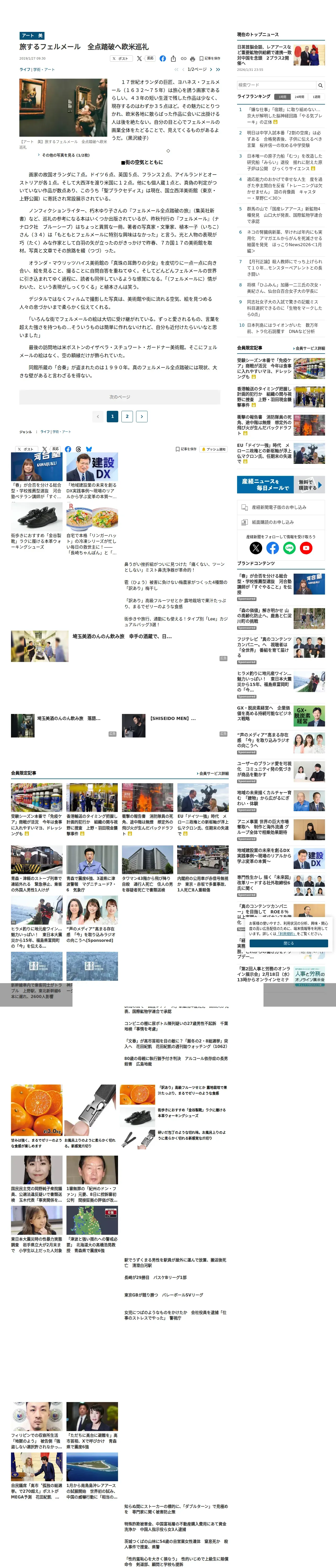Enable プッシュ通知 button
The height and width of the screenshot is (1568, 336).
(214, 449)
